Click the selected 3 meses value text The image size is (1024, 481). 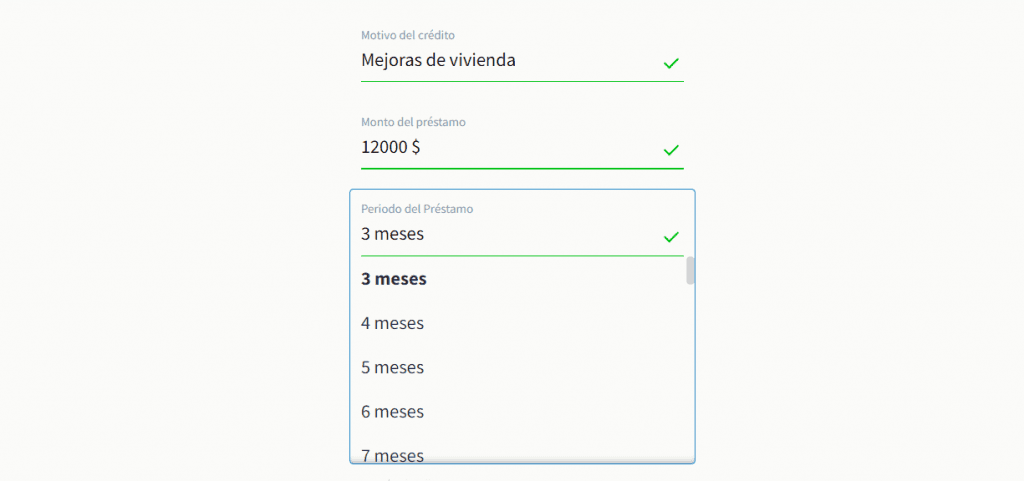point(392,234)
